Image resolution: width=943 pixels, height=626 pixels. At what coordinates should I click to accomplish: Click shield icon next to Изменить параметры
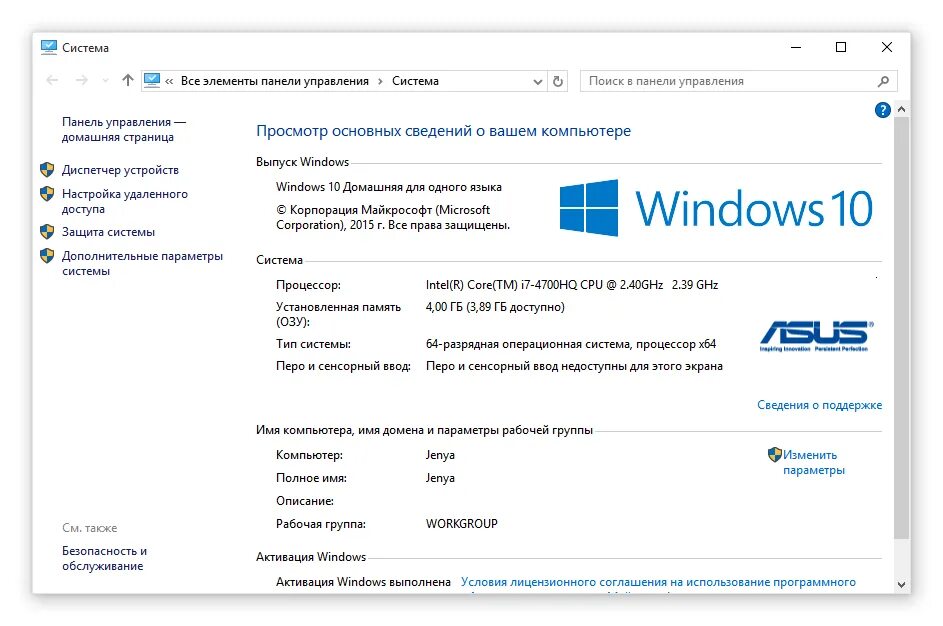pyautogui.click(x=775, y=454)
